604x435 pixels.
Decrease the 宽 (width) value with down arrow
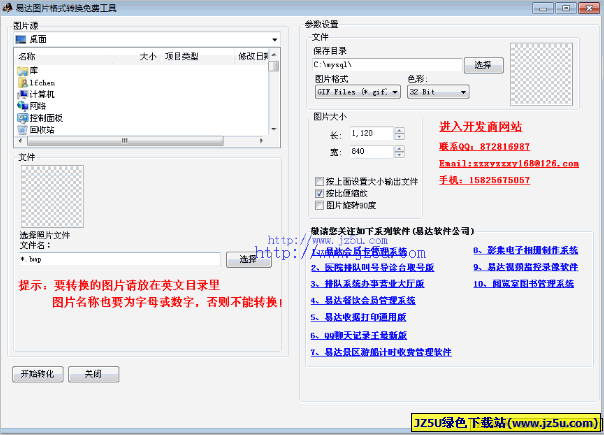pyautogui.click(x=399, y=155)
